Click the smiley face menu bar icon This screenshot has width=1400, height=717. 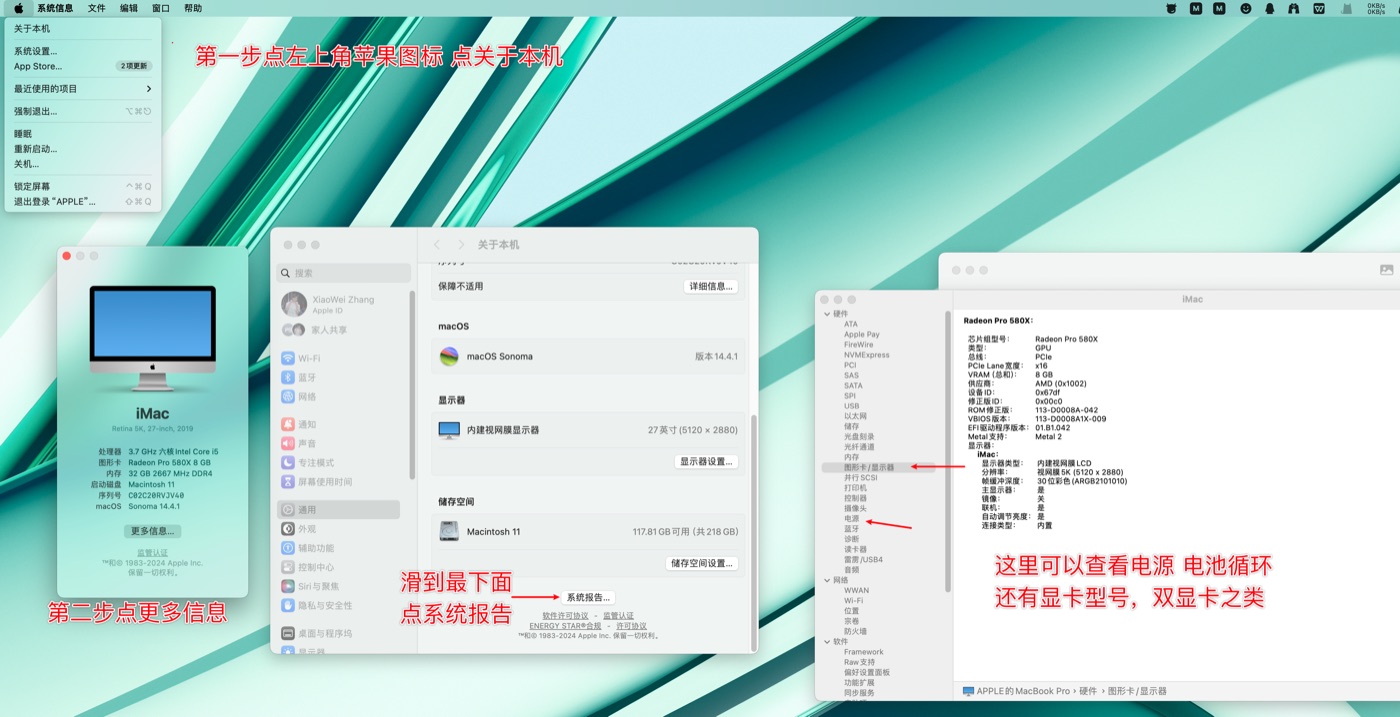coord(1246,8)
